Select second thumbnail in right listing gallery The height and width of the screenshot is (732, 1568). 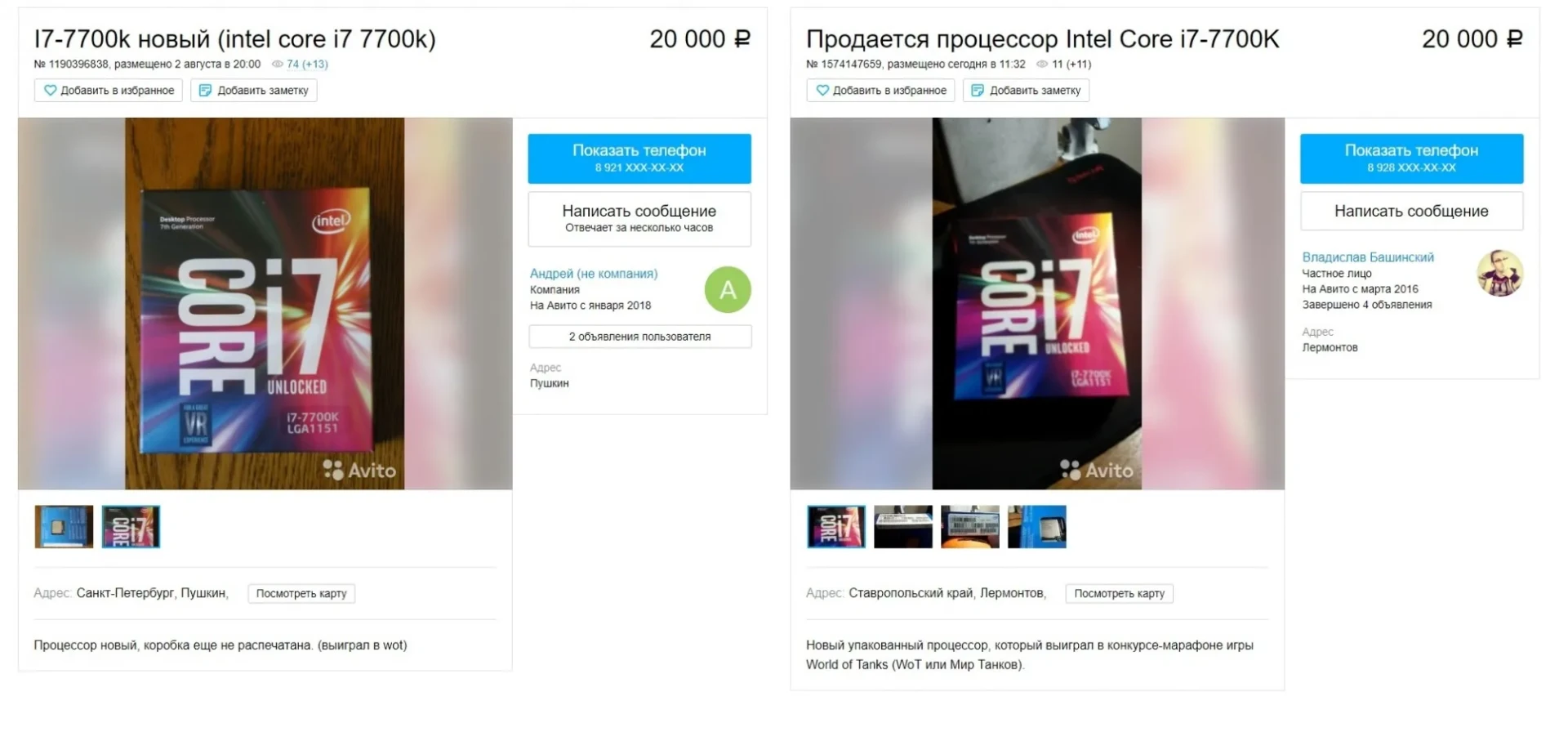point(903,527)
